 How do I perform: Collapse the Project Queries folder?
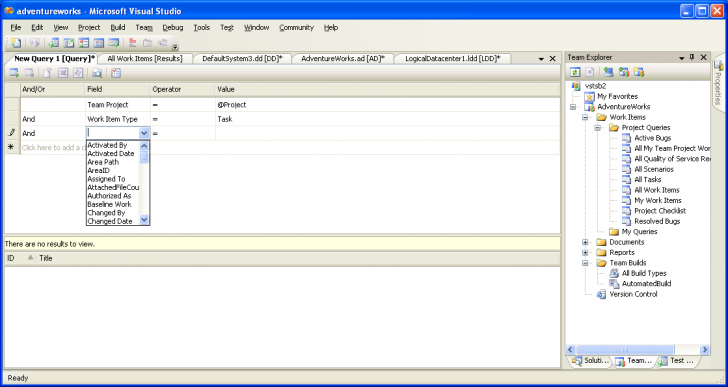click(x=598, y=128)
